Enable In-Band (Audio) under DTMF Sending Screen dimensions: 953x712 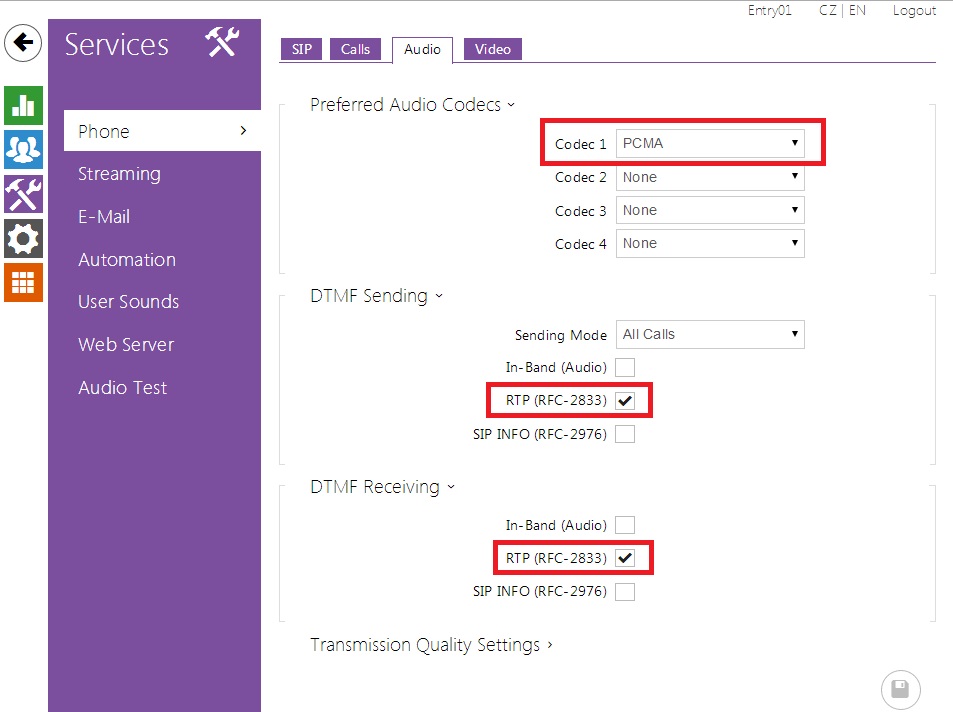coord(625,367)
